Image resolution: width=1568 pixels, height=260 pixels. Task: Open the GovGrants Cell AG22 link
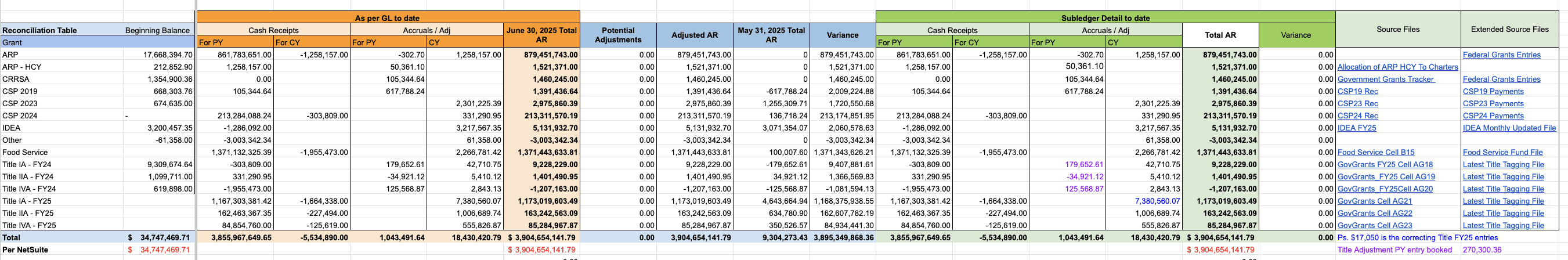[x=1374, y=213]
